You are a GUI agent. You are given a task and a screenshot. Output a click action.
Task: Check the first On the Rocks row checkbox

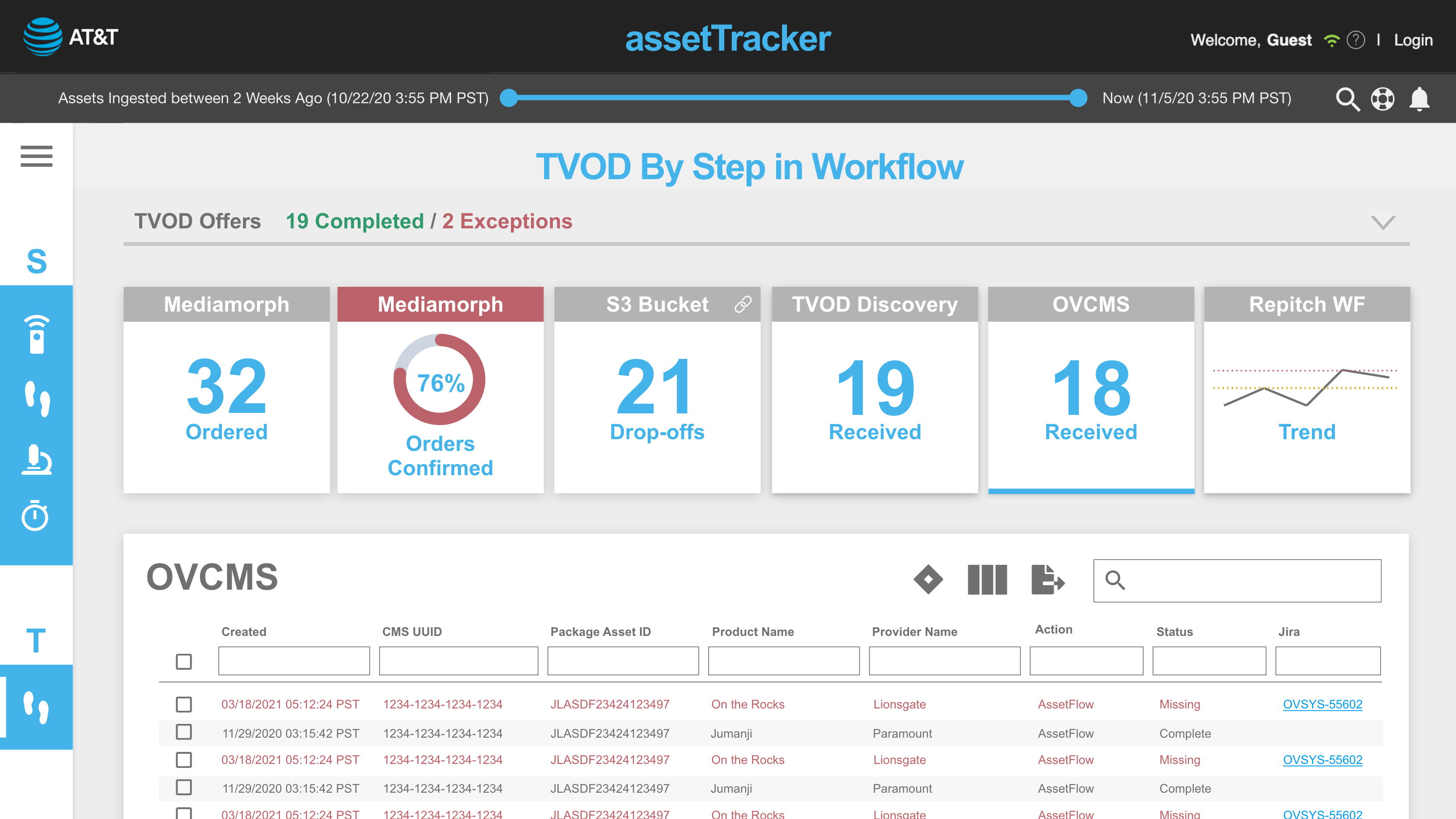tap(183, 704)
